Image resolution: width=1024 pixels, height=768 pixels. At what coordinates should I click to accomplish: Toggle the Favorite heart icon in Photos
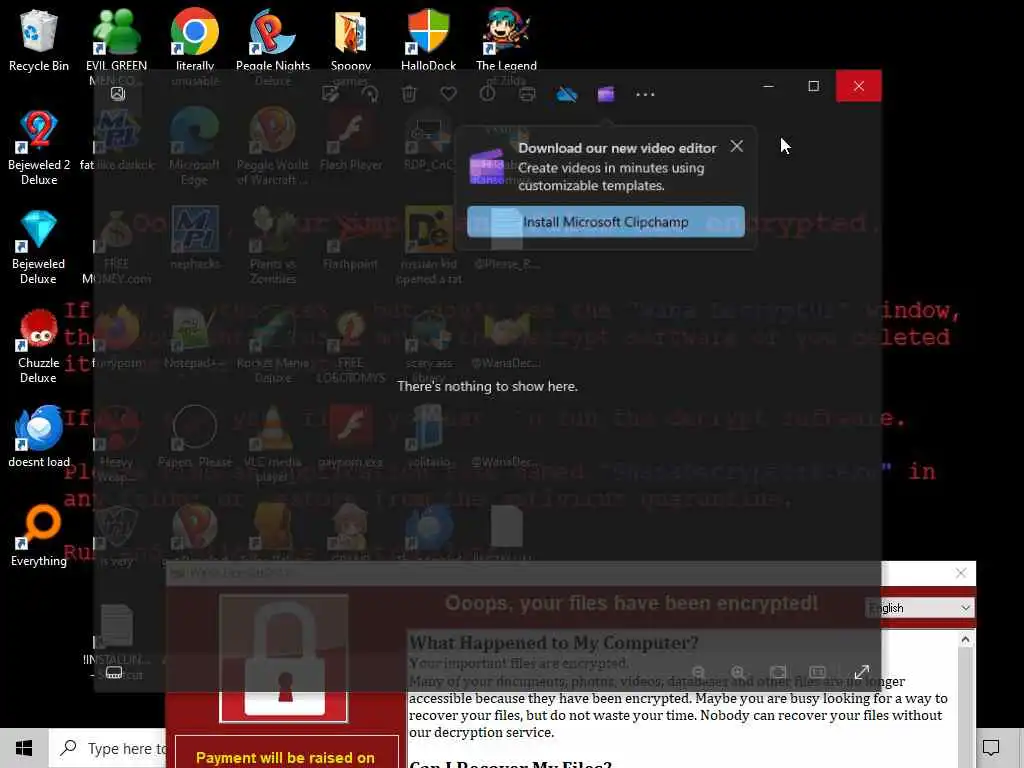coord(449,94)
